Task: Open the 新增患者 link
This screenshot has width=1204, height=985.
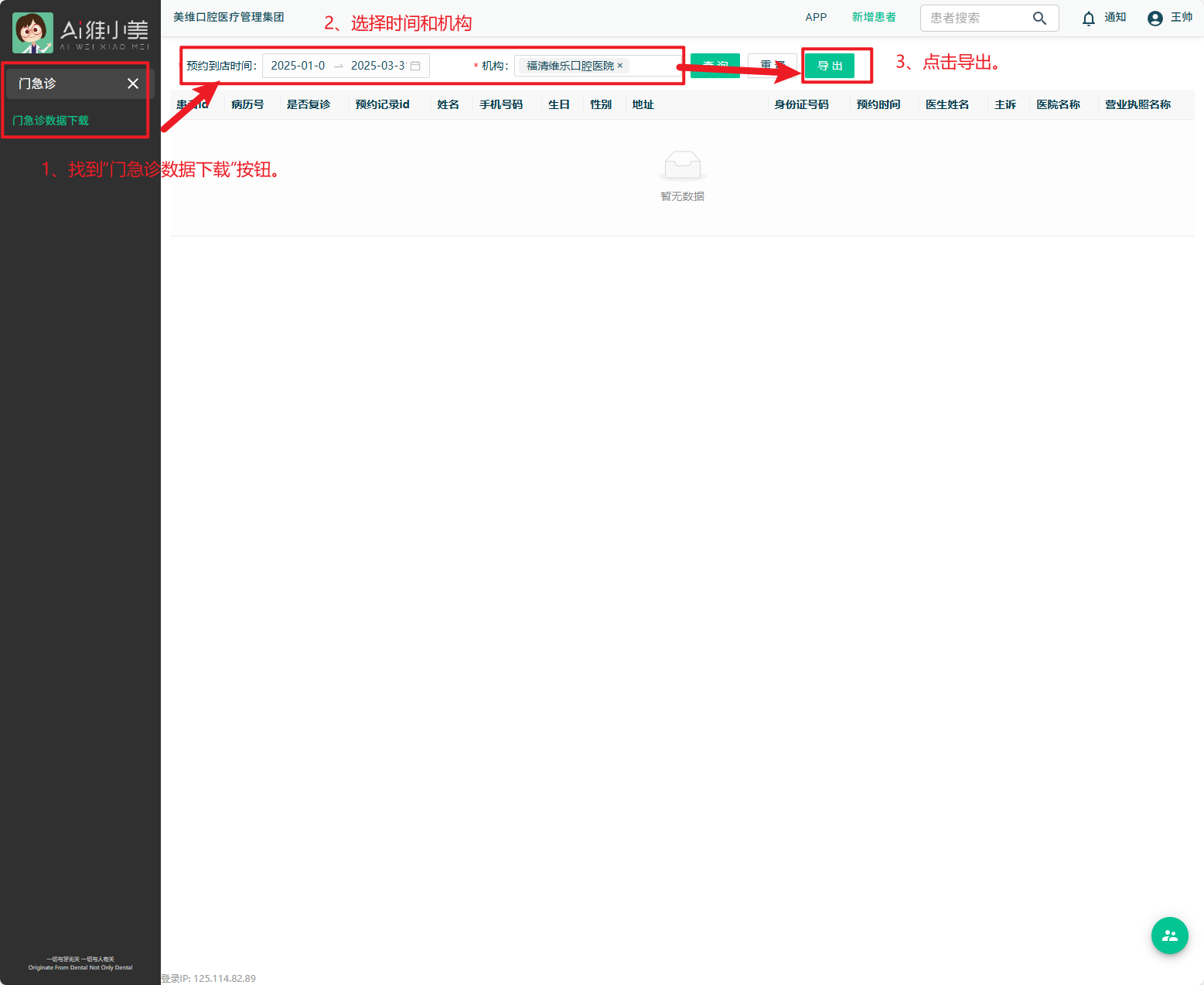Action: [x=874, y=17]
